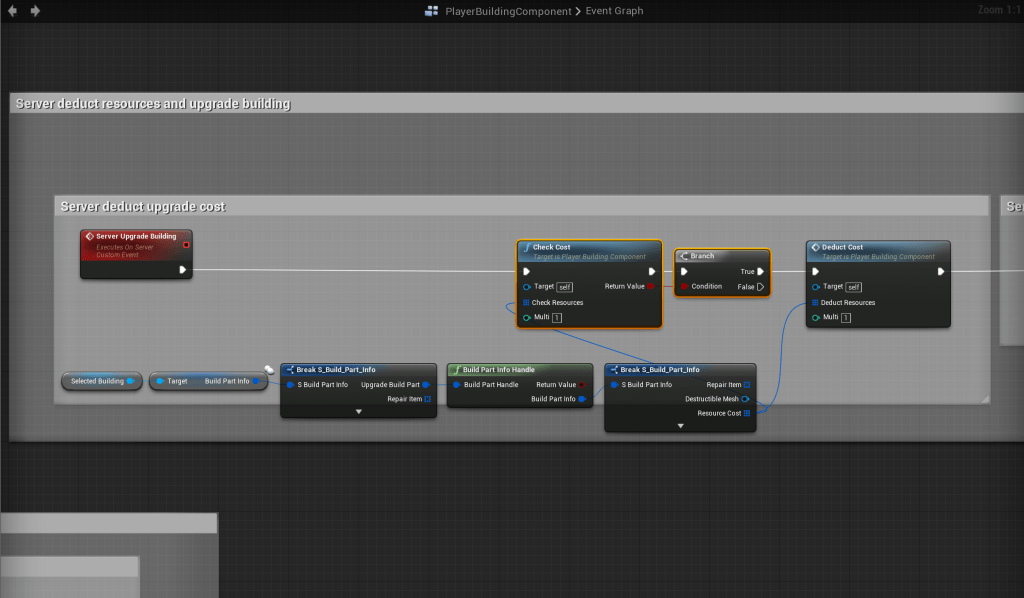Click the Branch node icon

pyautogui.click(x=684, y=256)
